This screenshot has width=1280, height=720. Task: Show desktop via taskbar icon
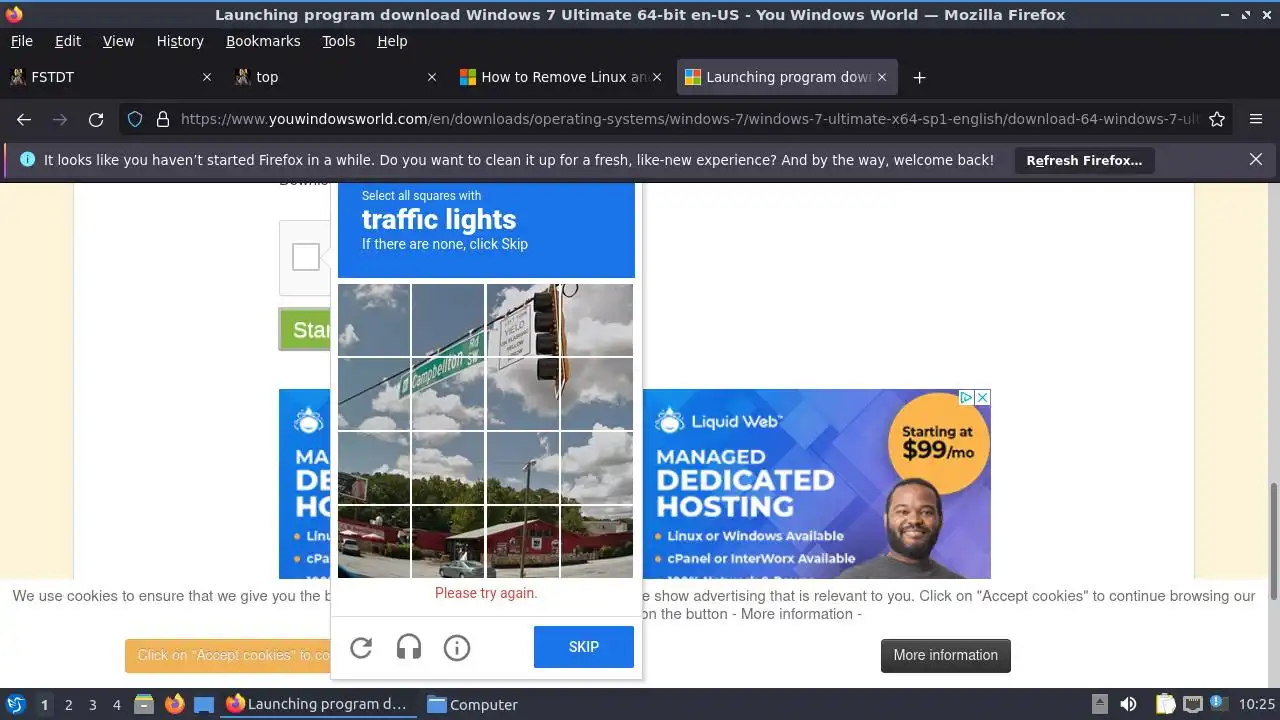[204, 704]
